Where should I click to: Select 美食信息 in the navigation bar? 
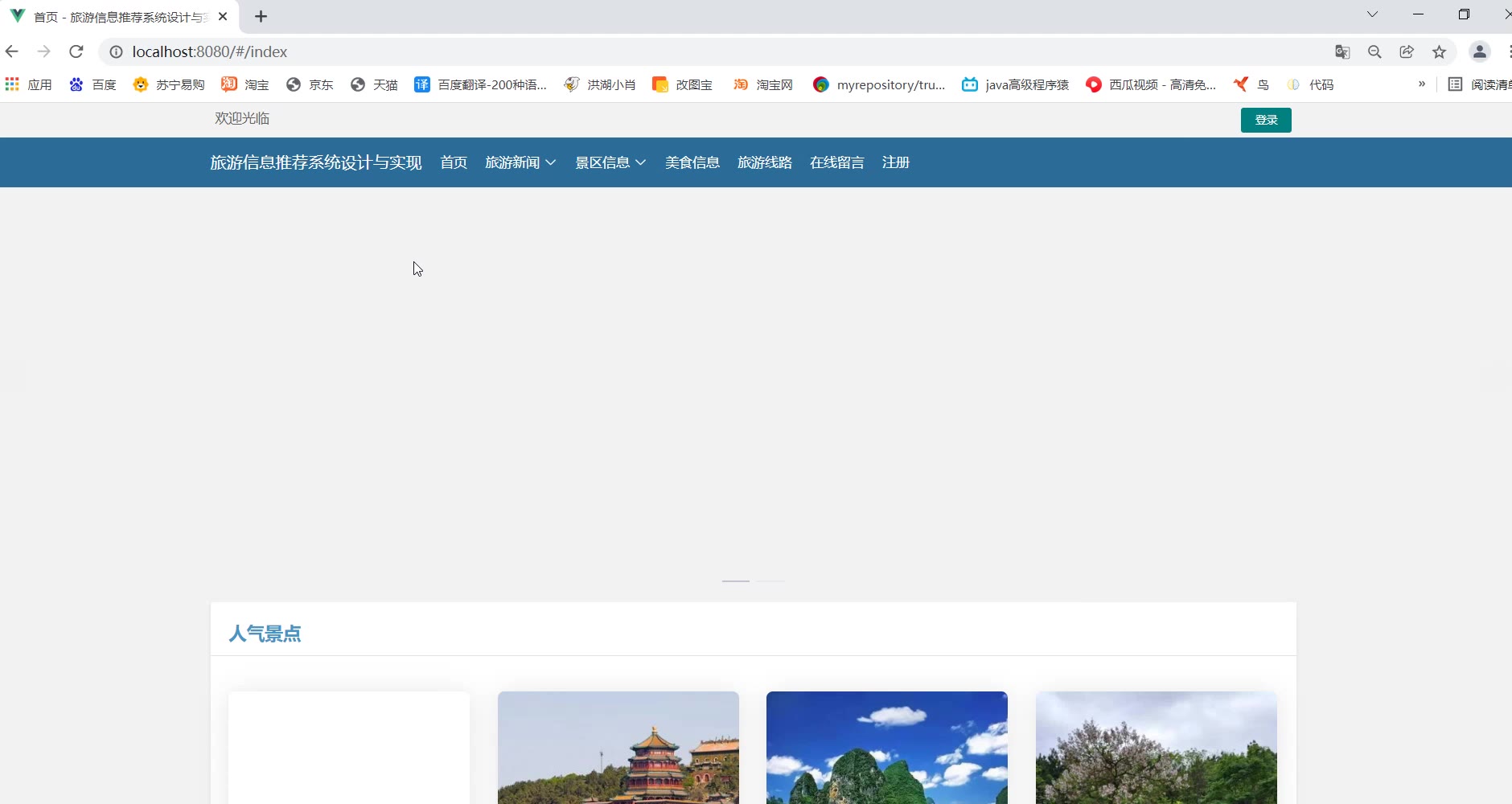(x=692, y=162)
